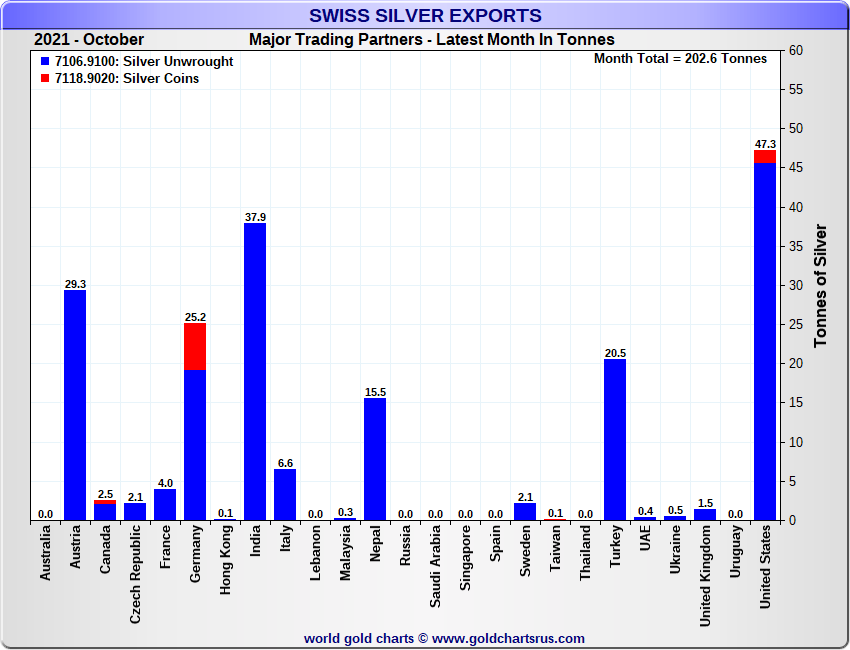
Task: Click the Swiss Silver Exports chart title
Action: (425, 16)
